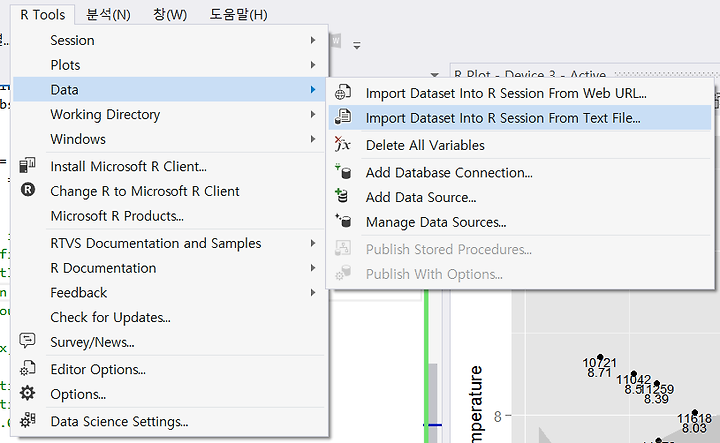Open the 창(W) menu
Screen dimensions: 720x443
pyautogui.click(x=170, y=15)
